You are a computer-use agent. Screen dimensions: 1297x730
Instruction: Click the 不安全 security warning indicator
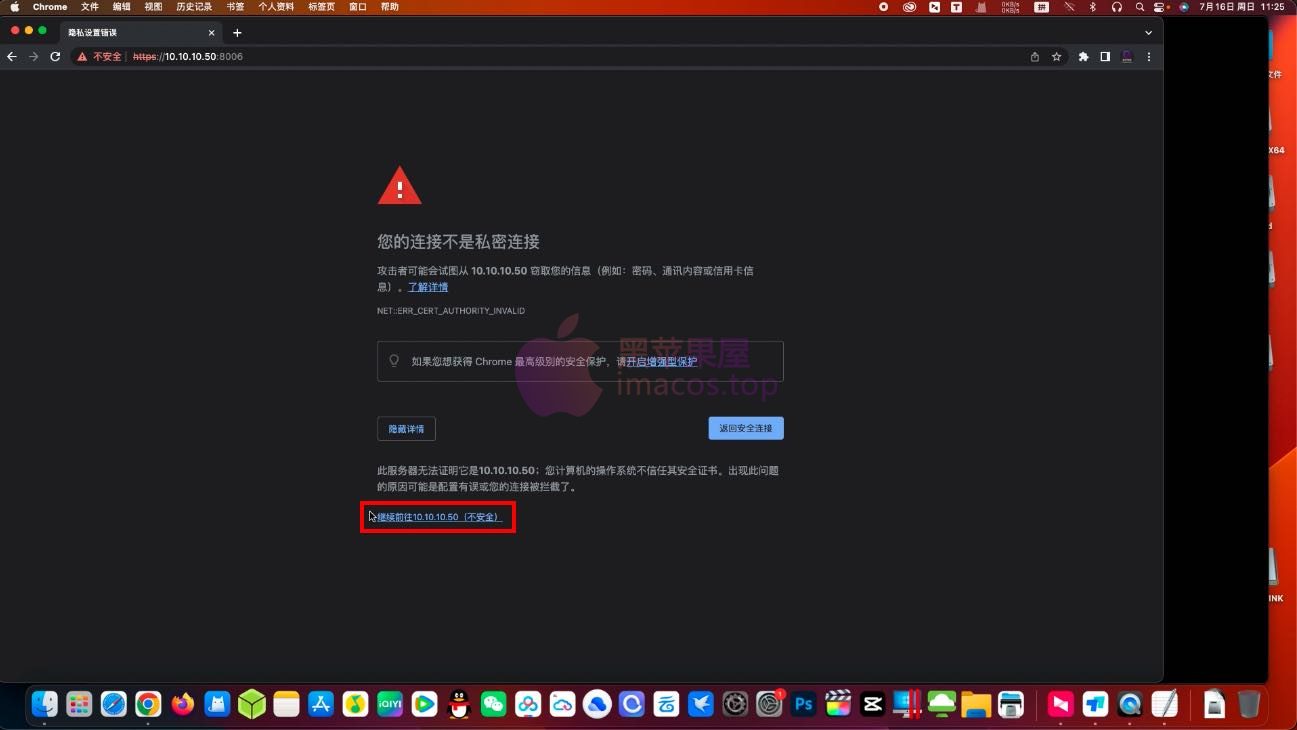99,57
